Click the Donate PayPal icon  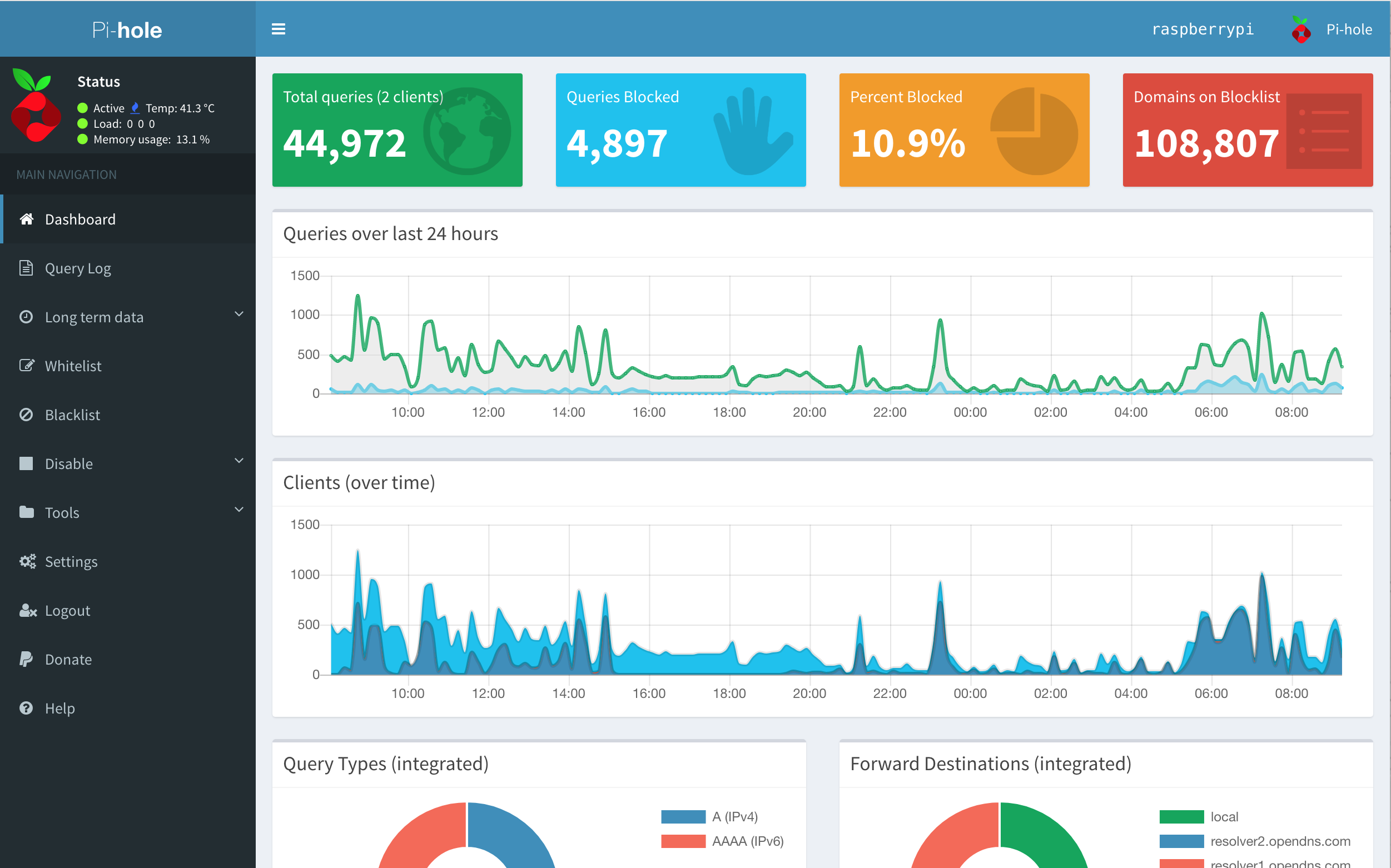(x=26, y=659)
